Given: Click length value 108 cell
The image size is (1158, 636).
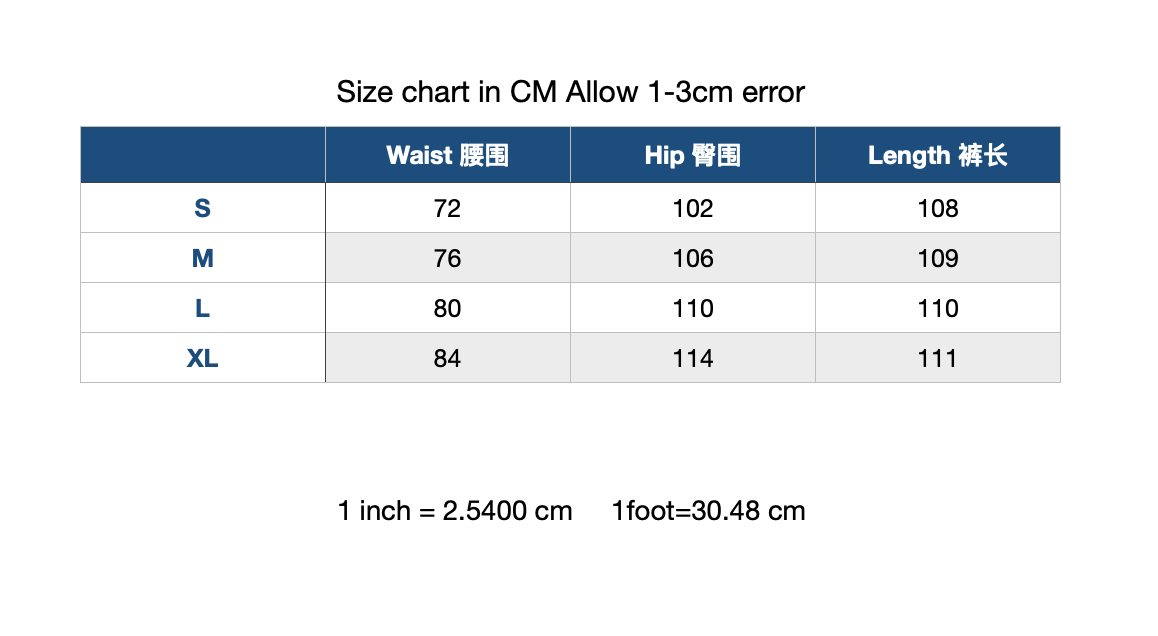Looking at the screenshot, I should 937,208.
